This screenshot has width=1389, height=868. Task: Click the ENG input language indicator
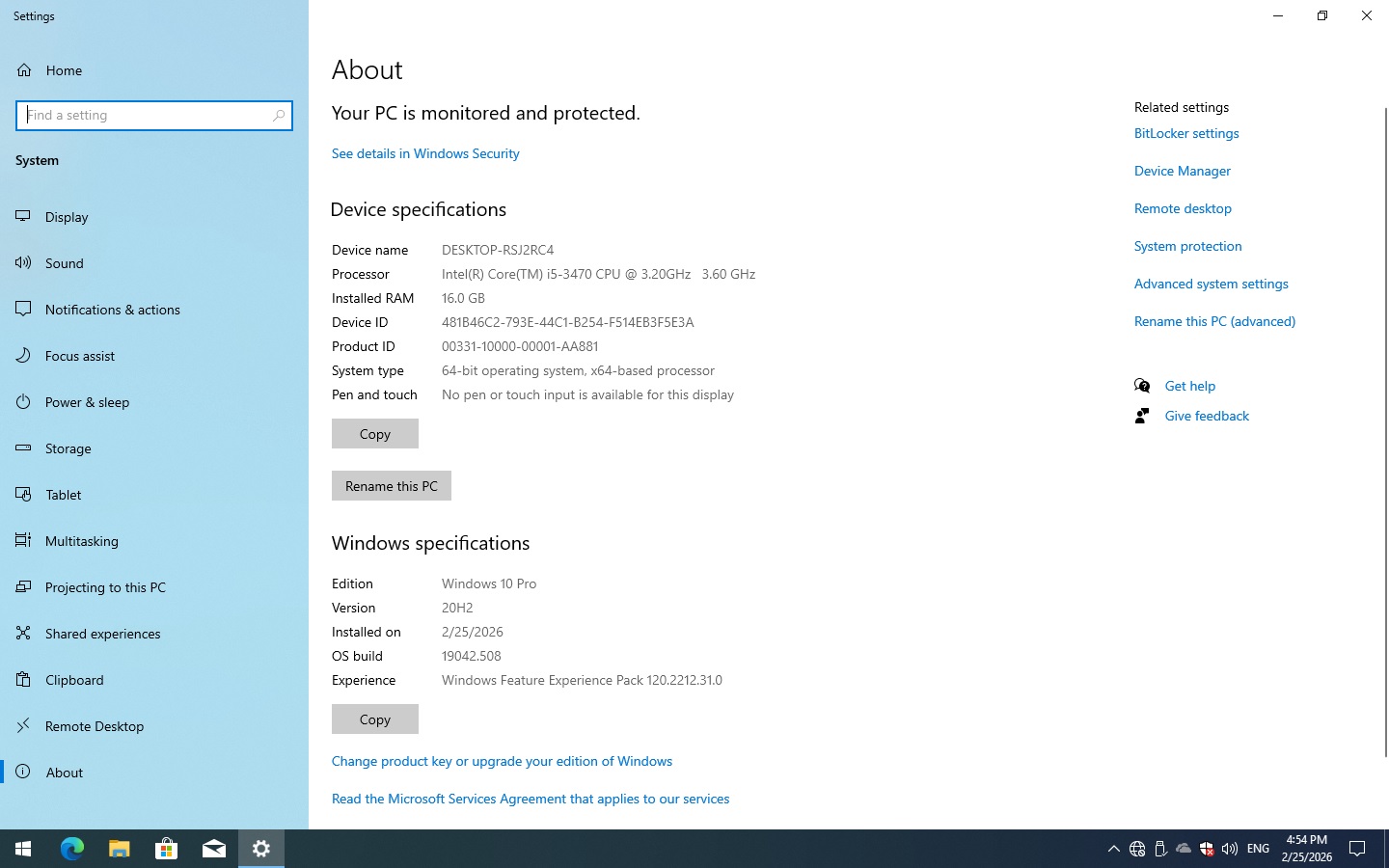(x=1258, y=849)
